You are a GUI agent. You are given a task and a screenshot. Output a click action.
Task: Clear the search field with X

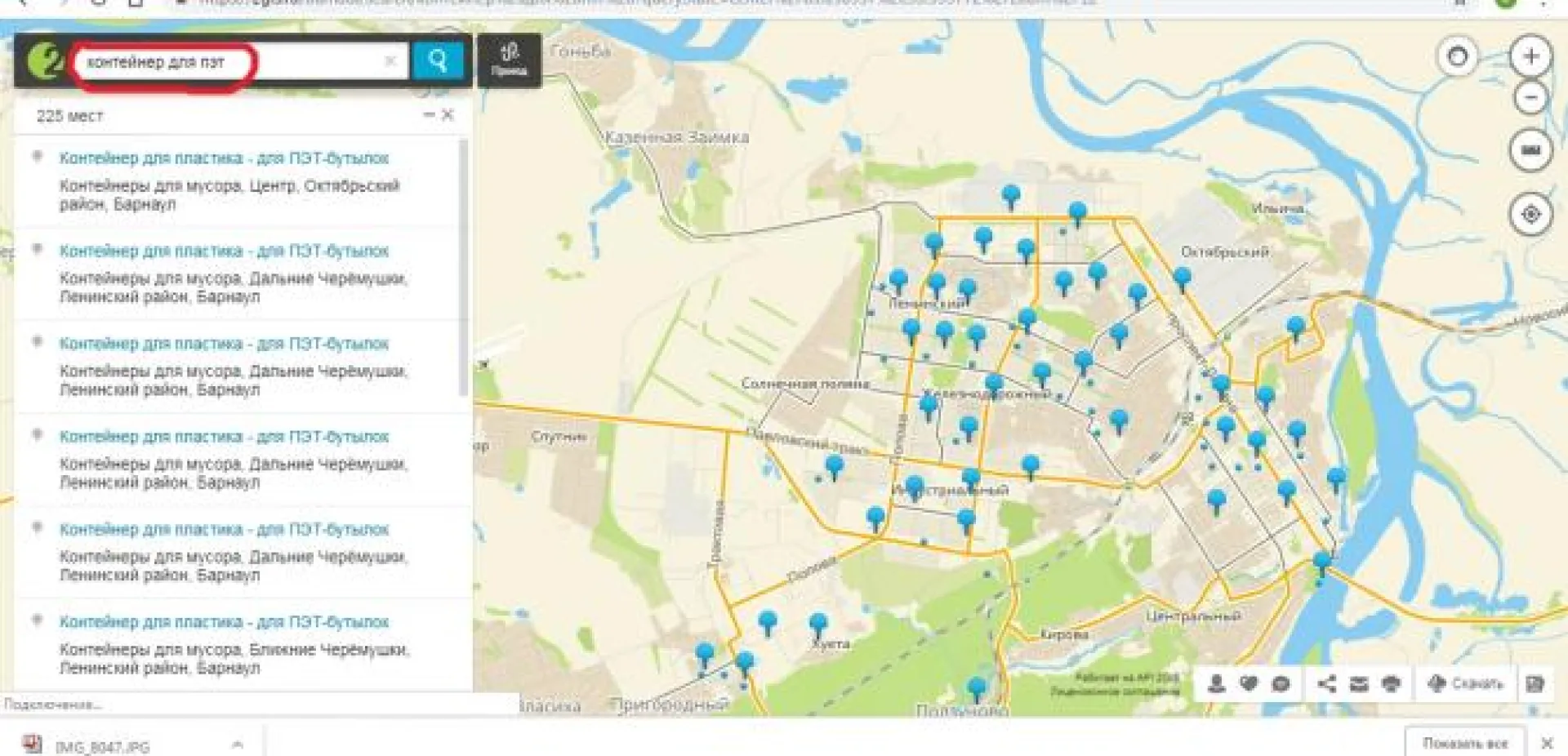click(390, 61)
